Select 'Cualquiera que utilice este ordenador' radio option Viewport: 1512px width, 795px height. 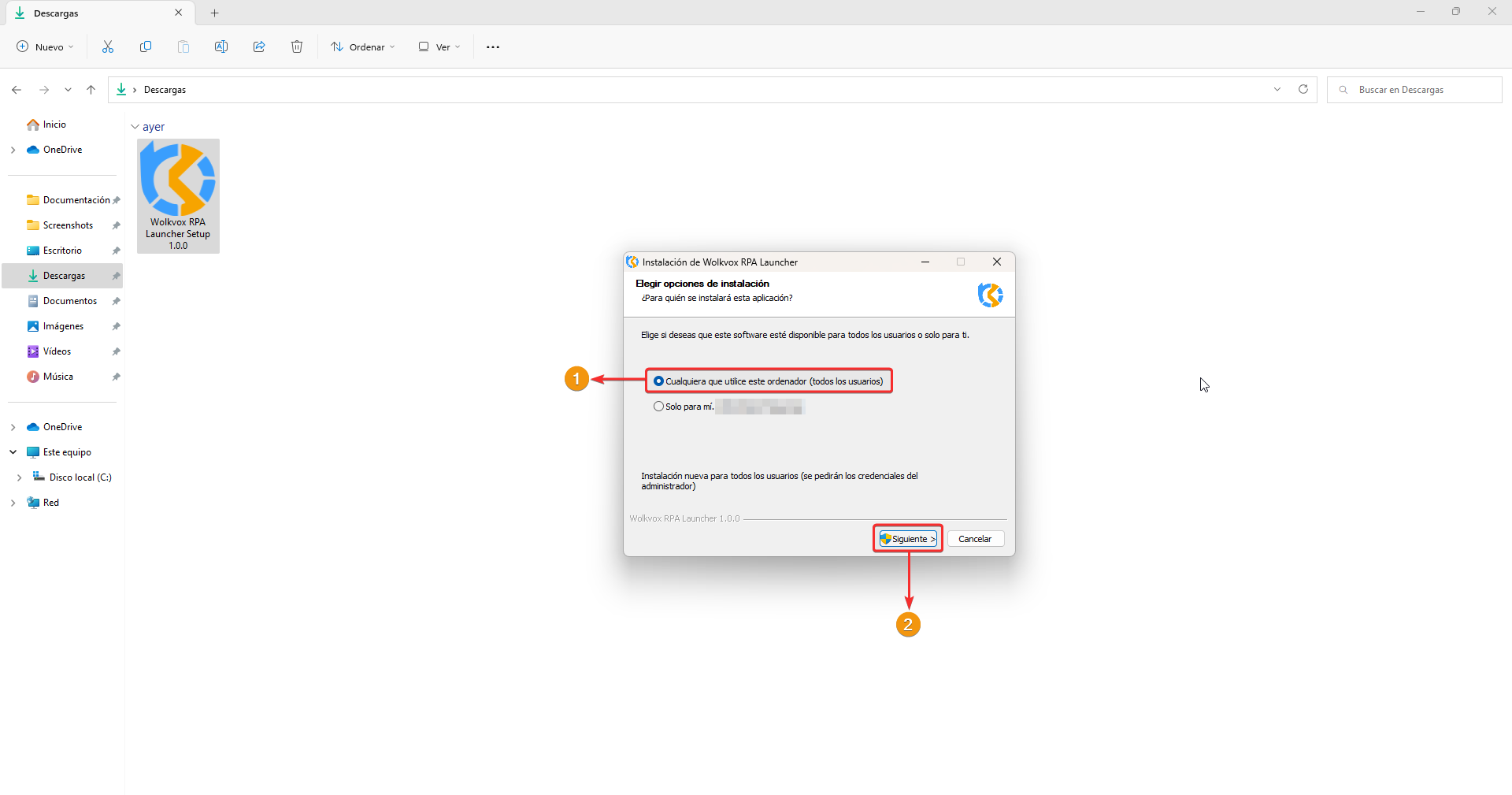point(658,381)
